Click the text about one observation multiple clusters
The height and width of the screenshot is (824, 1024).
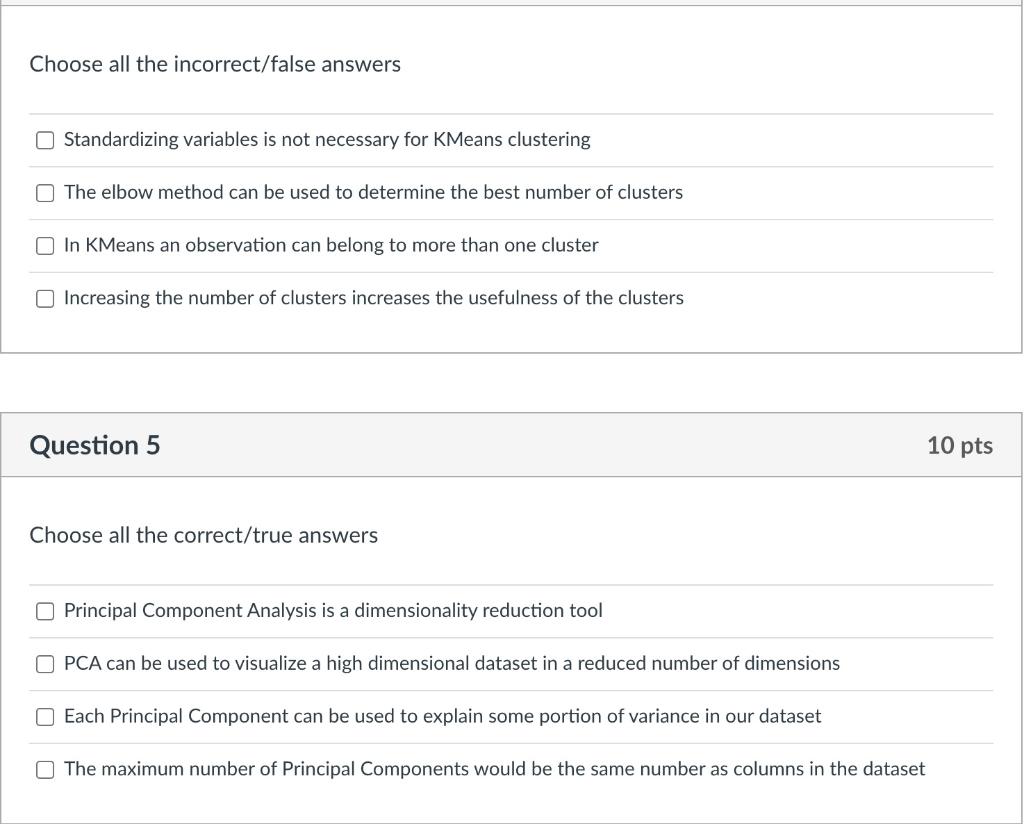pos(330,245)
